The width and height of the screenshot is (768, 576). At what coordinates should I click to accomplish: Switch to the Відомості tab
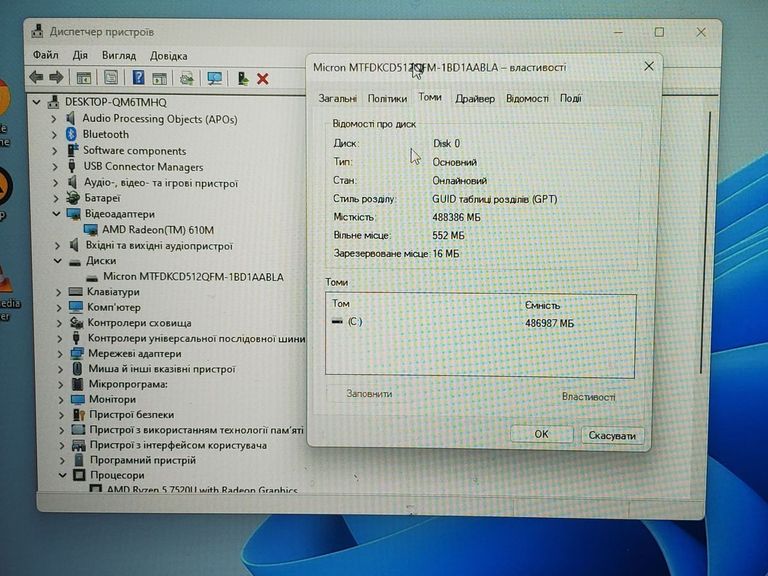(x=527, y=98)
